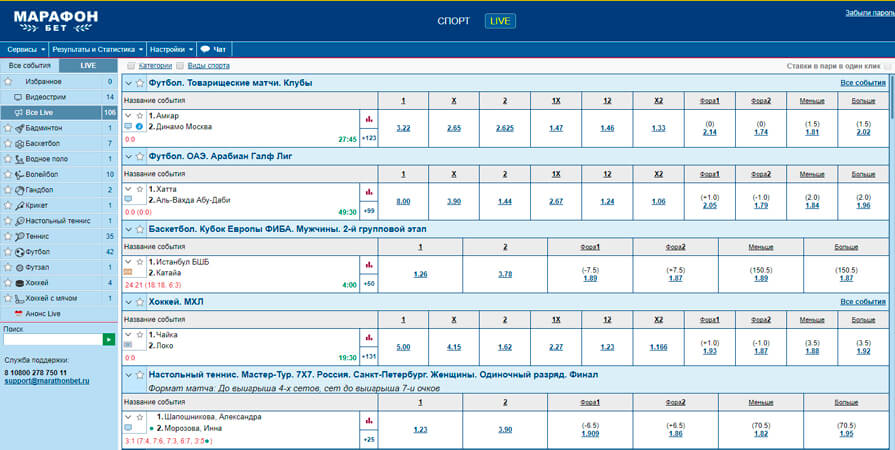Click the star next to Футбол in sidebar
This screenshot has width=895, height=450.
[x=7, y=252]
